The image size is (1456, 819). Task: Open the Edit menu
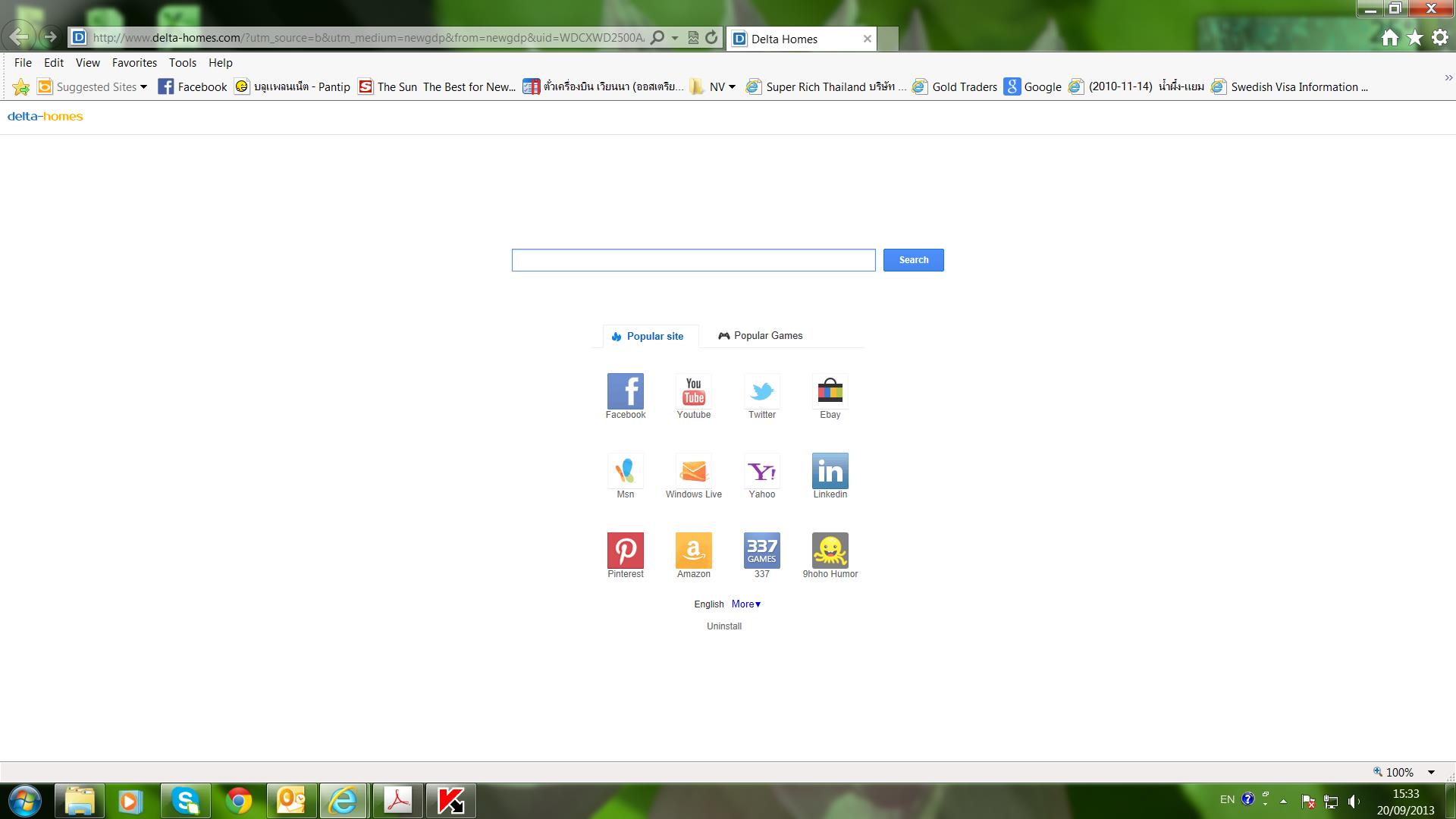coord(54,63)
